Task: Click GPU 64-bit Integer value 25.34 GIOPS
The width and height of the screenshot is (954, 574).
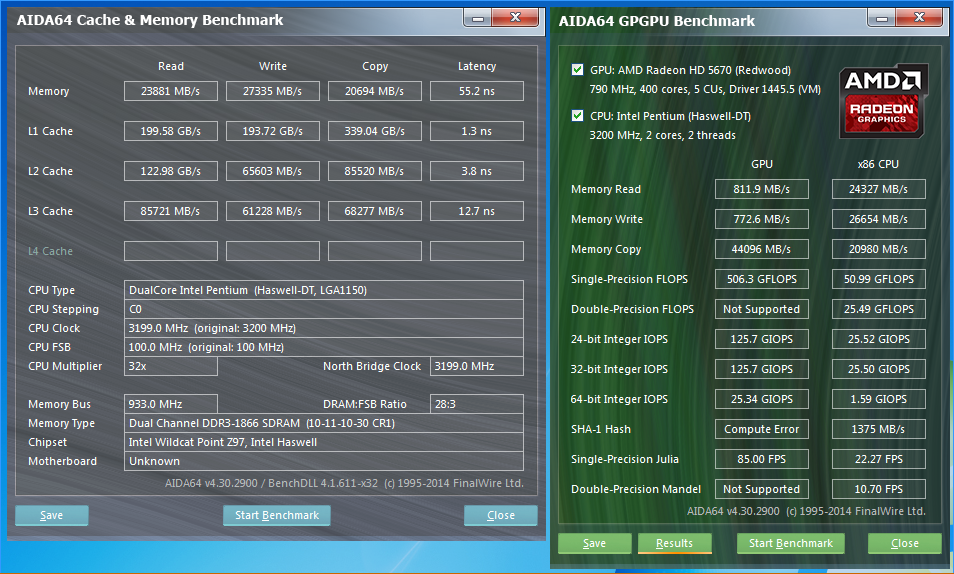Action: coord(762,399)
